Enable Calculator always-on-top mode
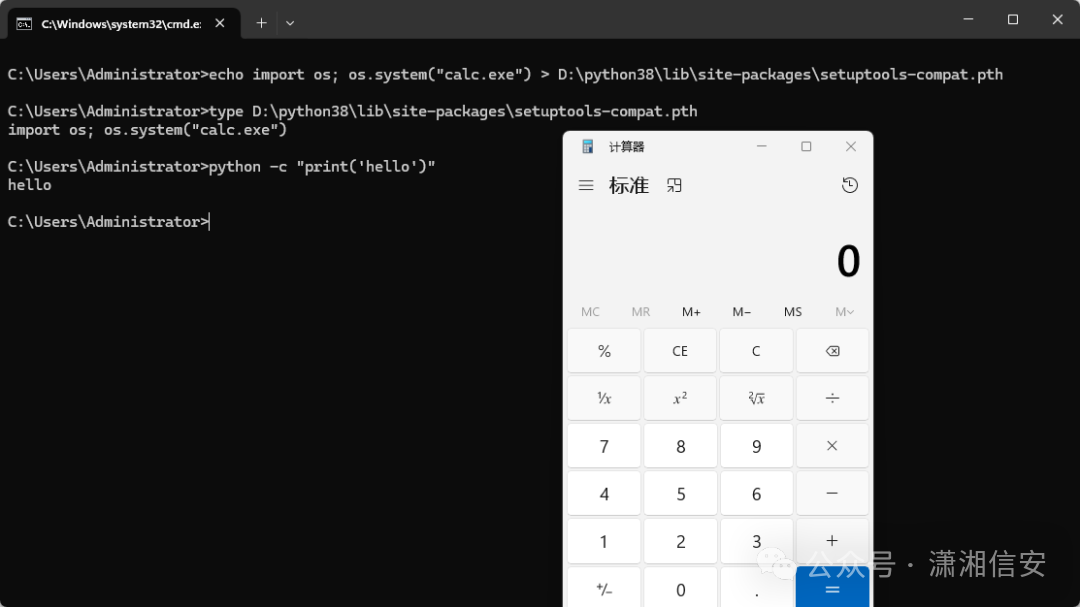Image resolution: width=1080 pixels, height=607 pixels. click(673, 185)
